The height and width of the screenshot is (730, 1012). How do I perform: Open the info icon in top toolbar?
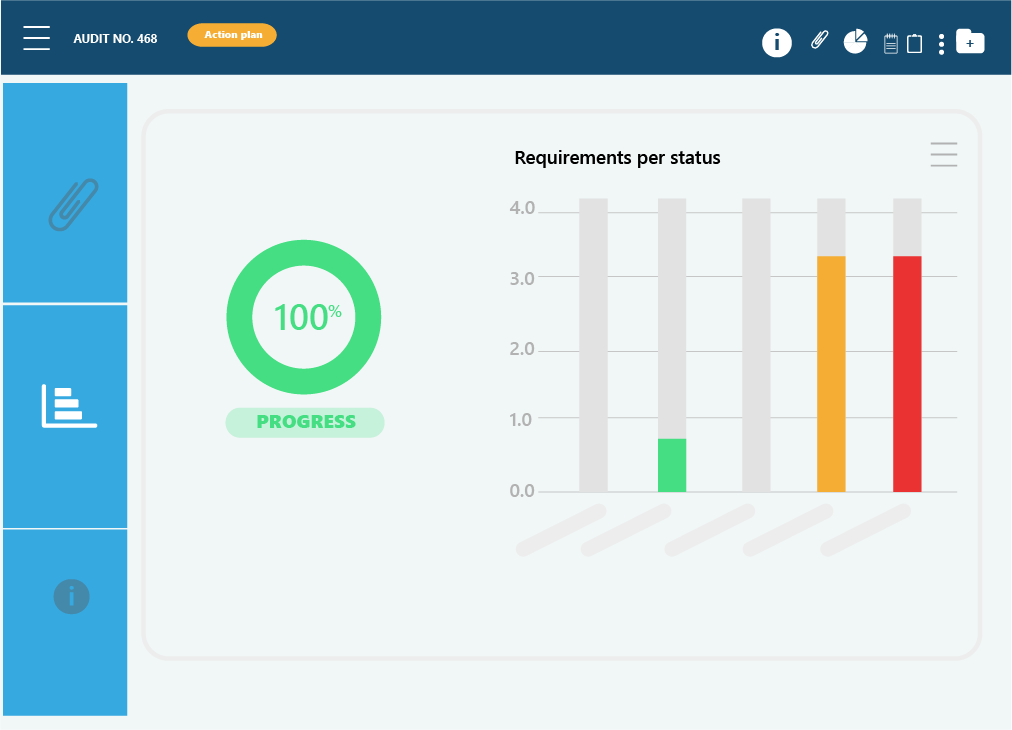coord(777,42)
